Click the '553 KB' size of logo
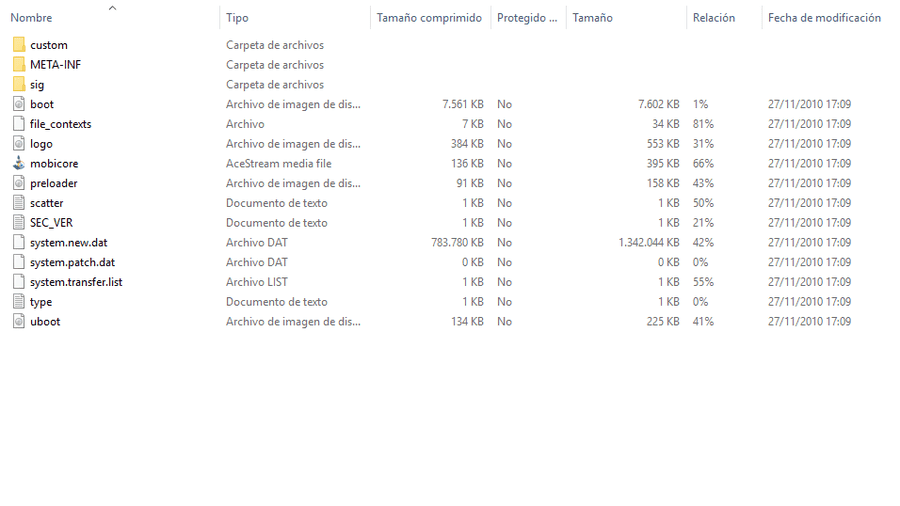This screenshot has width=900, height=506. pos(663,144)
